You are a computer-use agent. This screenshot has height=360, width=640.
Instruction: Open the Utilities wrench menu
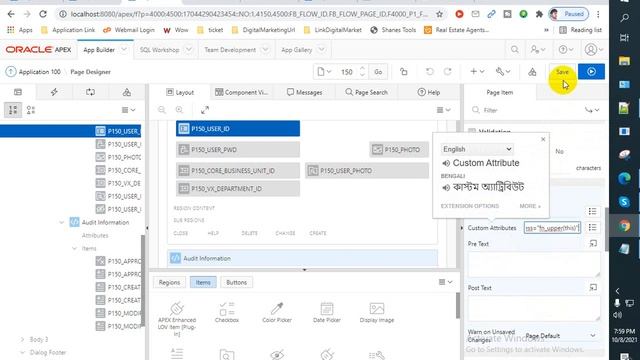coord(503,72)
